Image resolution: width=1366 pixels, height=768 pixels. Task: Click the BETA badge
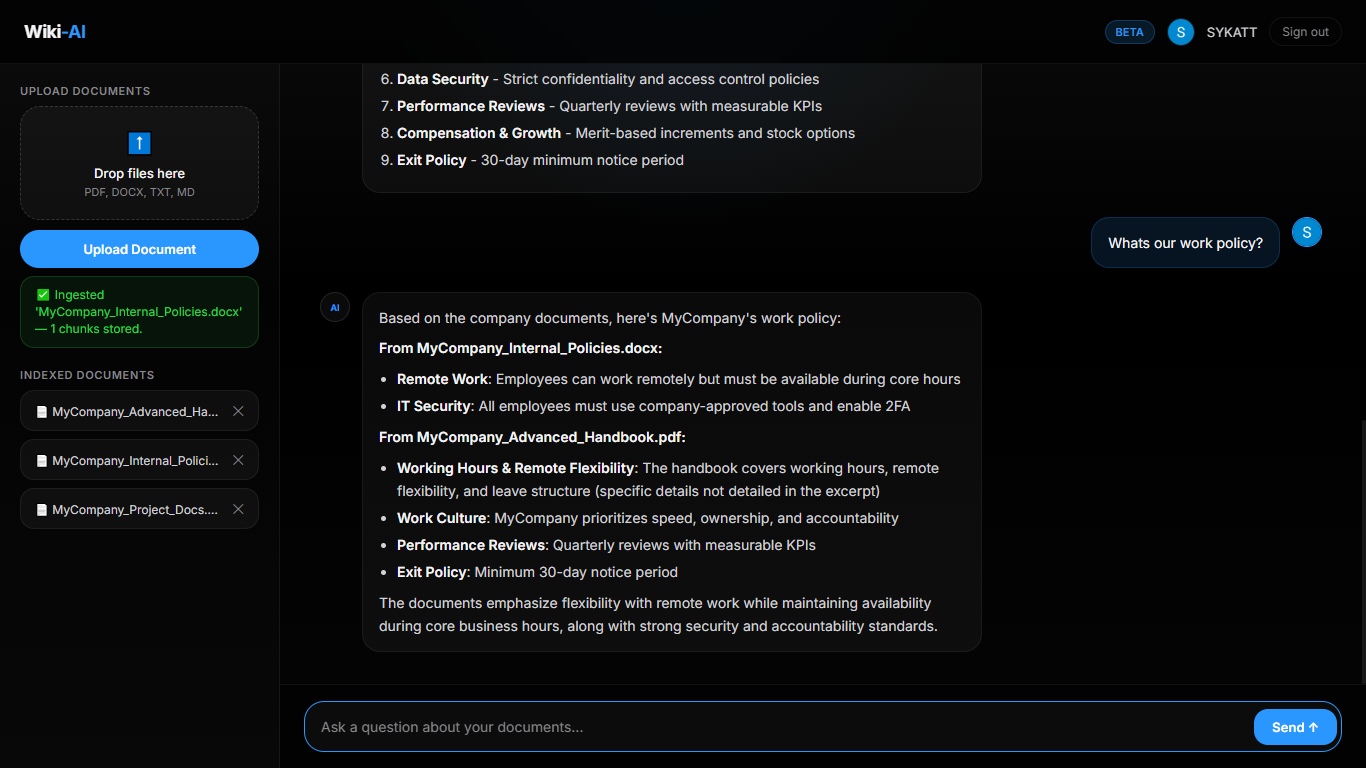coord(1129,31)
